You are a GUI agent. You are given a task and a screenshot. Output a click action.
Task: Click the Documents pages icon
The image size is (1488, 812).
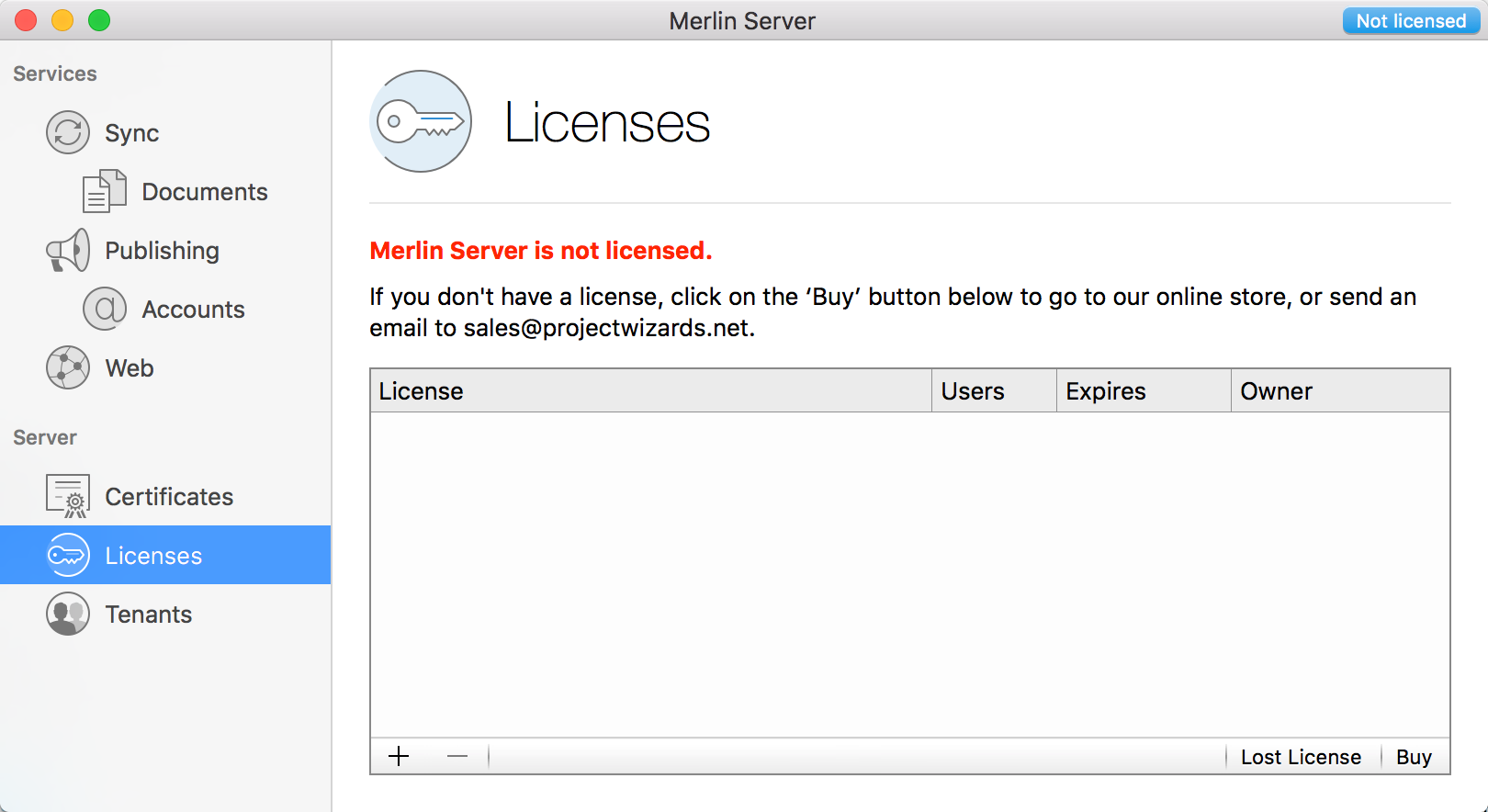(105, 191)
